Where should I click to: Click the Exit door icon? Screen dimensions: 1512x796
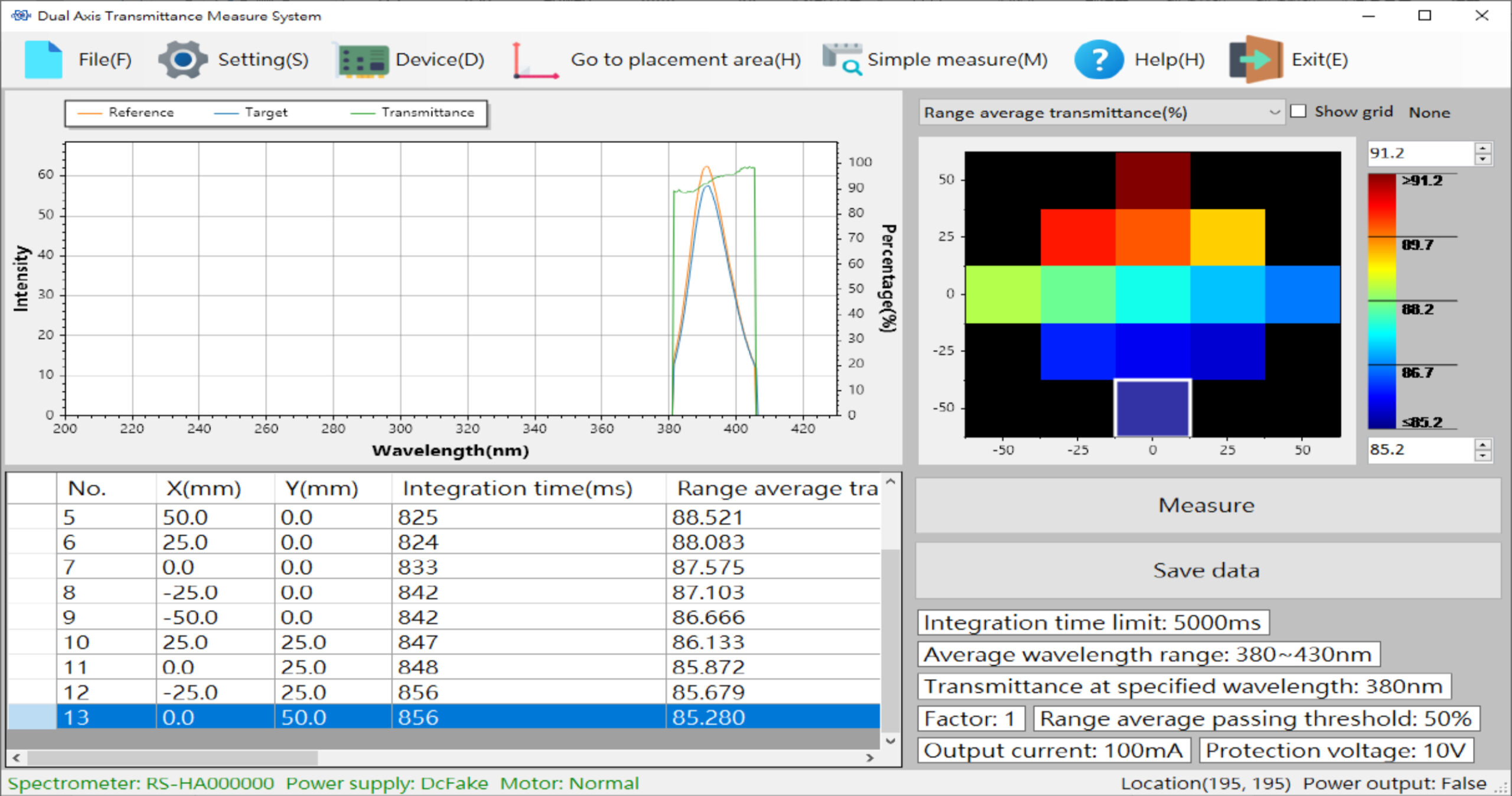pos(1256,60)
